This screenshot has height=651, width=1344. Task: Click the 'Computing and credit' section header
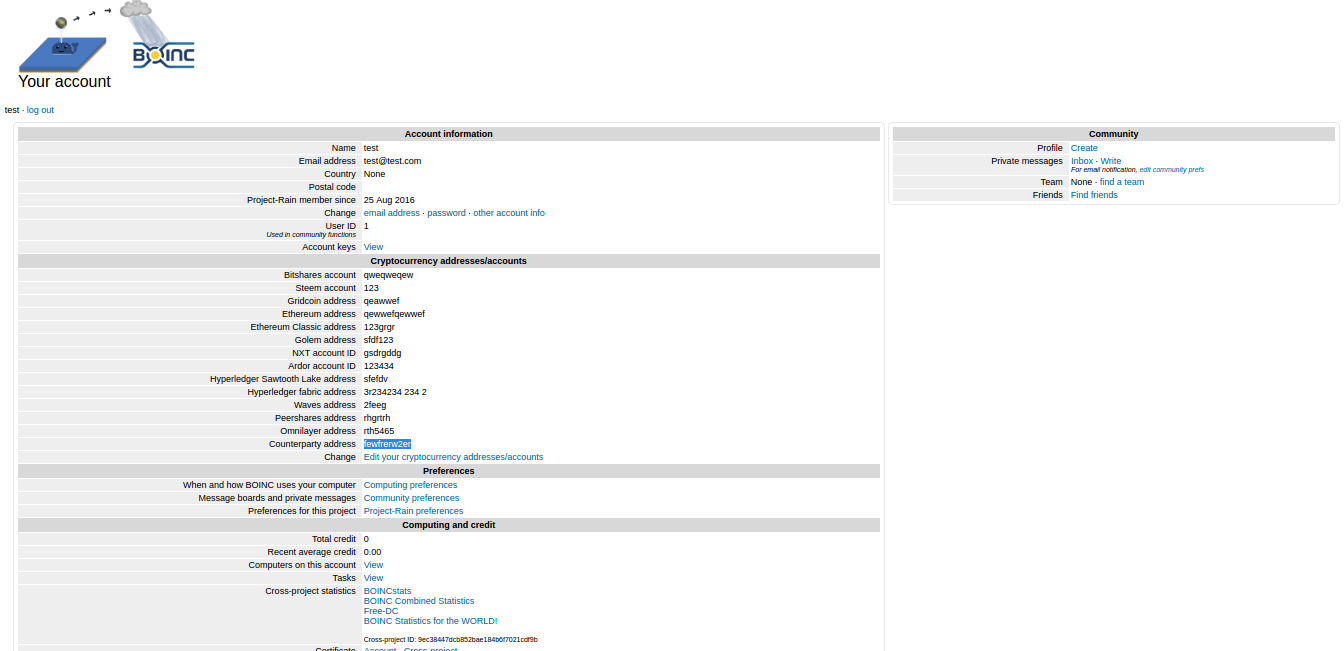pyautogui.click(x=449, y=525)
